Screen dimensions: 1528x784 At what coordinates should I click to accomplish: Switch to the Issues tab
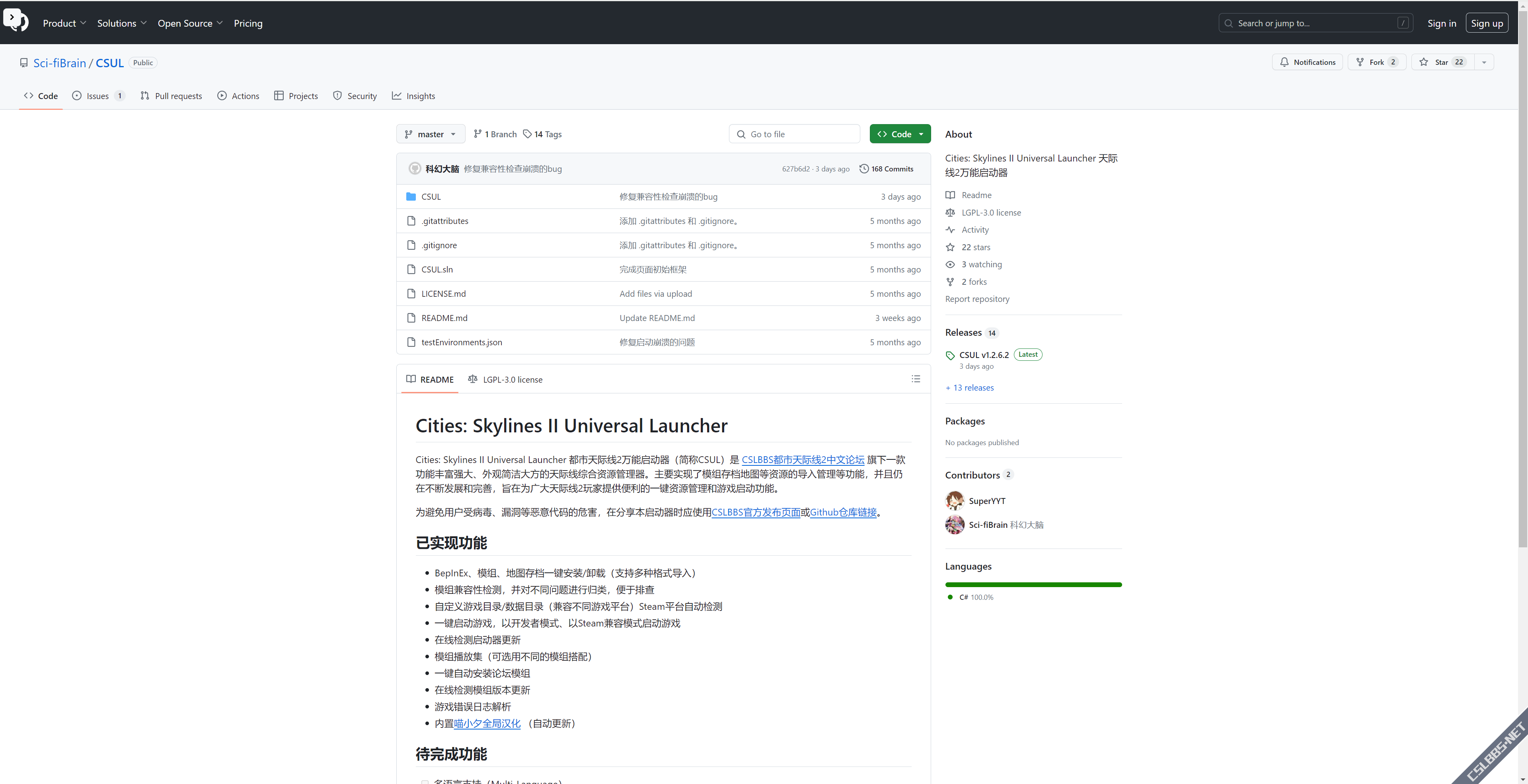coord(98,96)
